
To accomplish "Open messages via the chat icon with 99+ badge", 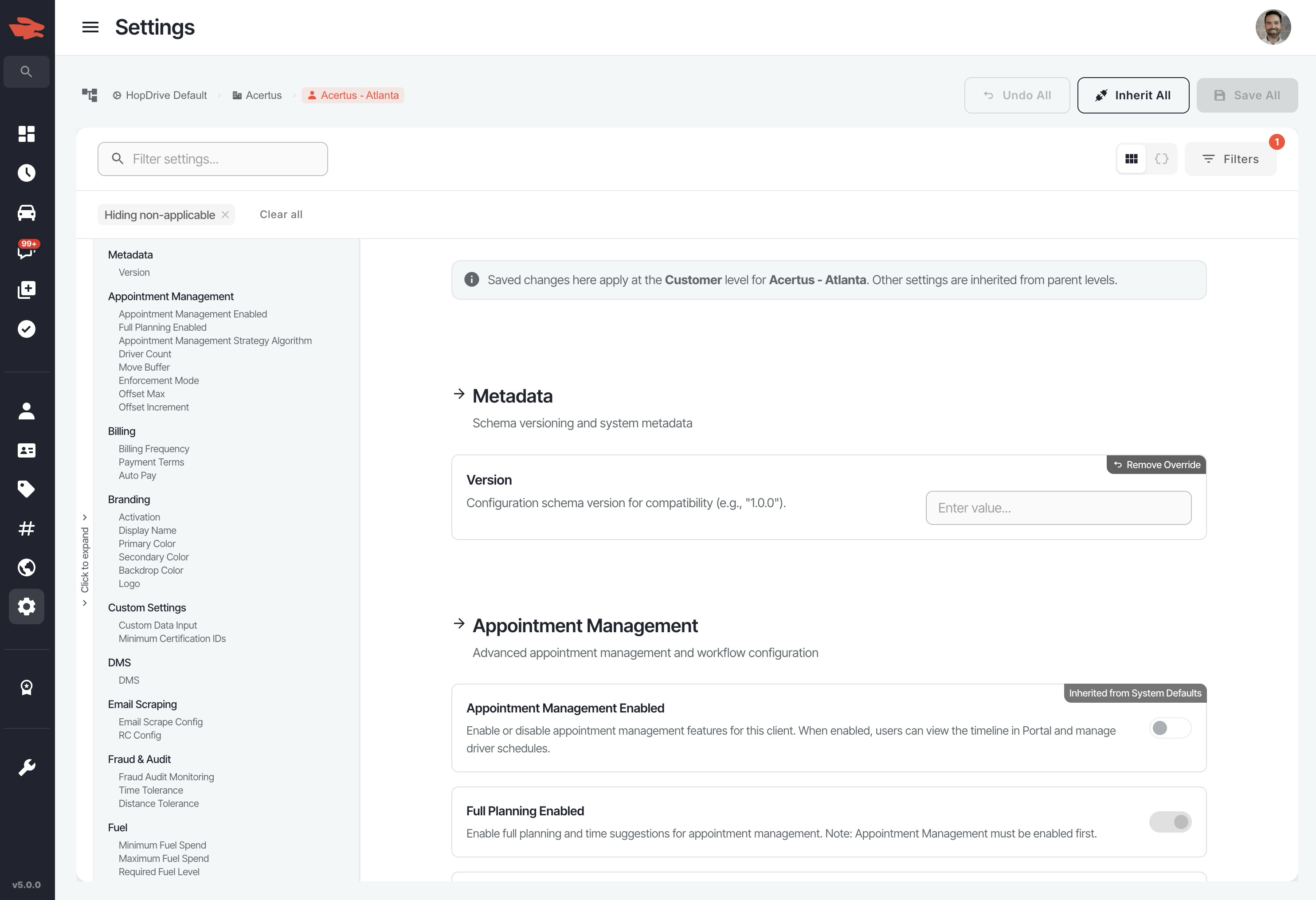I will pyautogui.click(x=26, y=252).
